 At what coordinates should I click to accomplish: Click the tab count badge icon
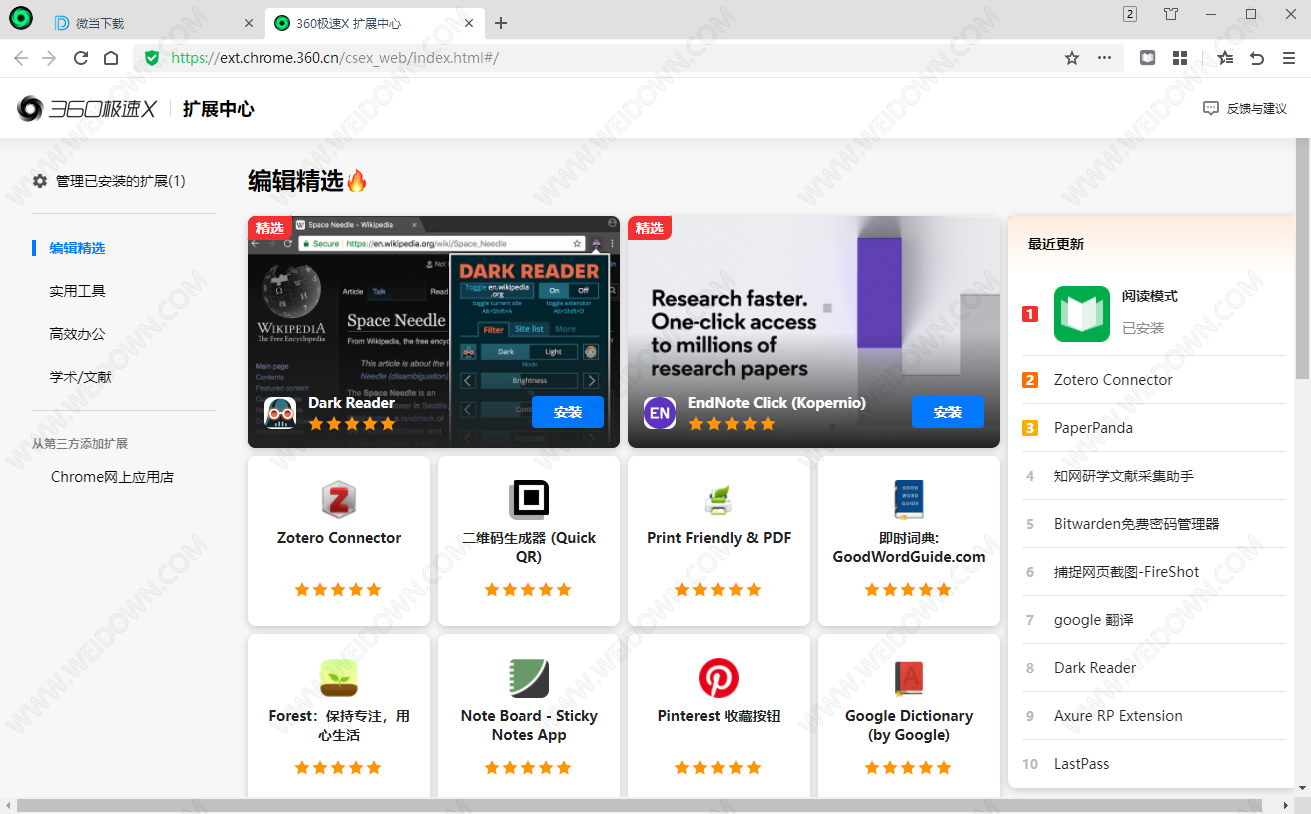pos(1130,14)
